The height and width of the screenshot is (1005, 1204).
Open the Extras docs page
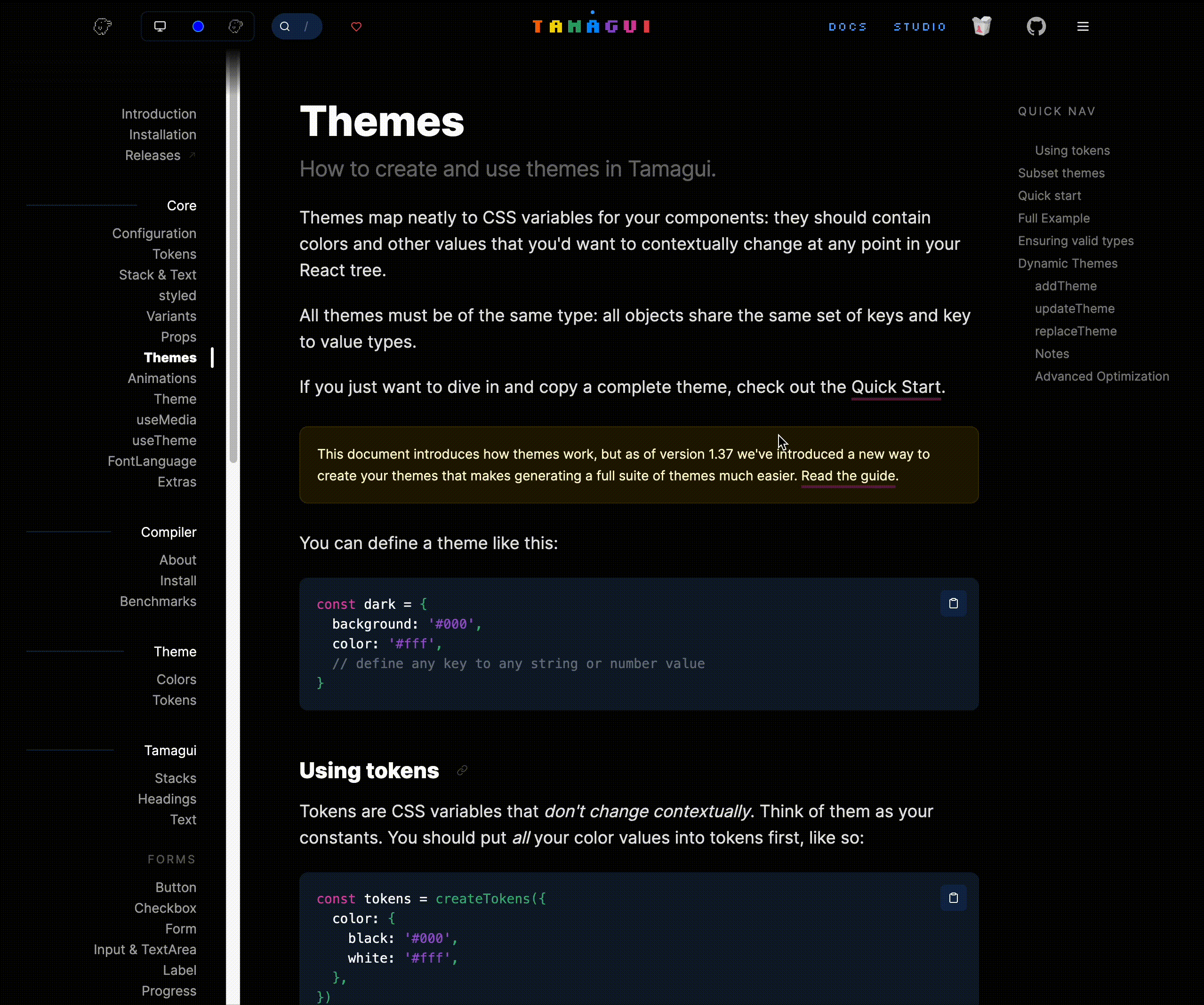point(177,482)
